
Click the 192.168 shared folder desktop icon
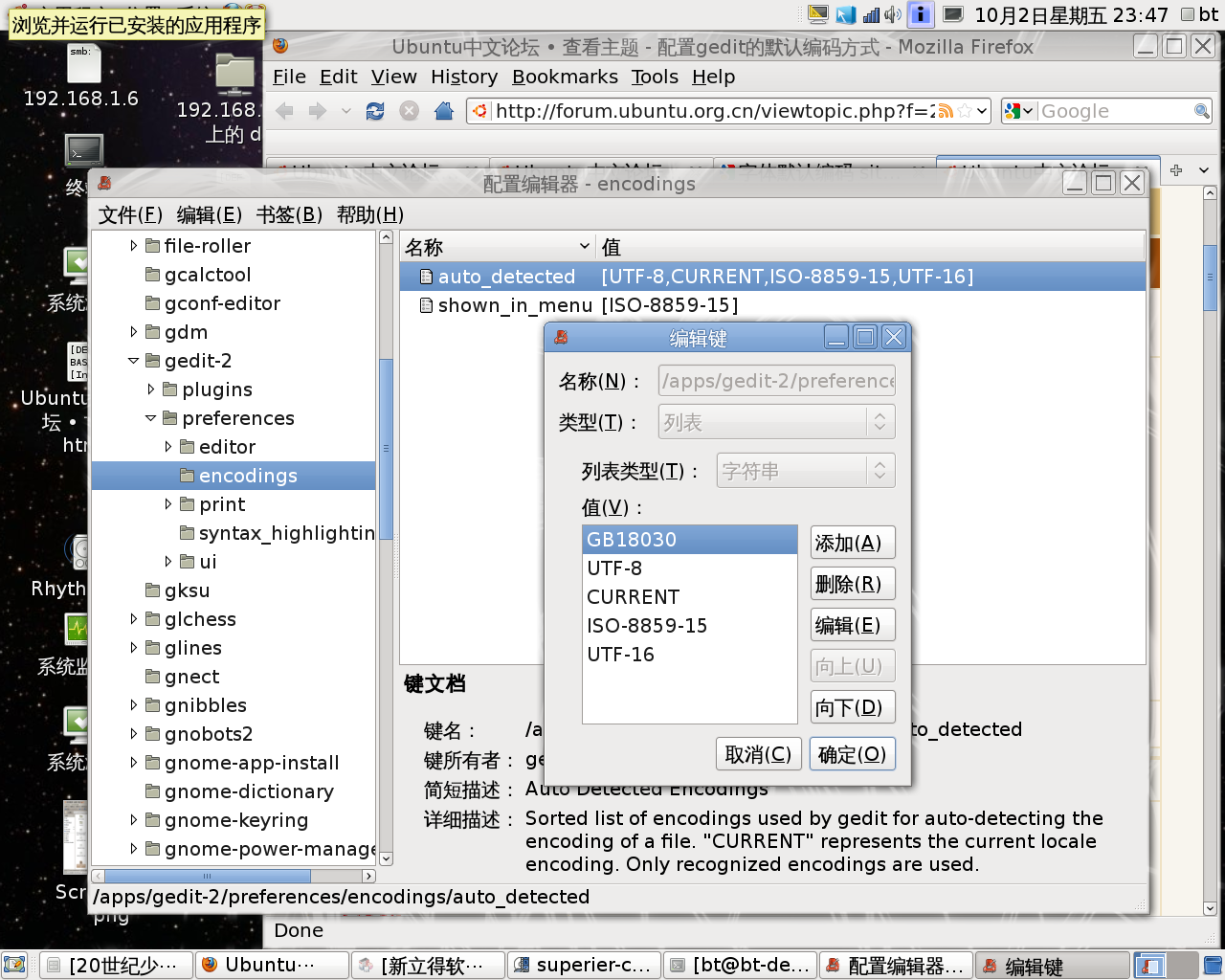234,75
